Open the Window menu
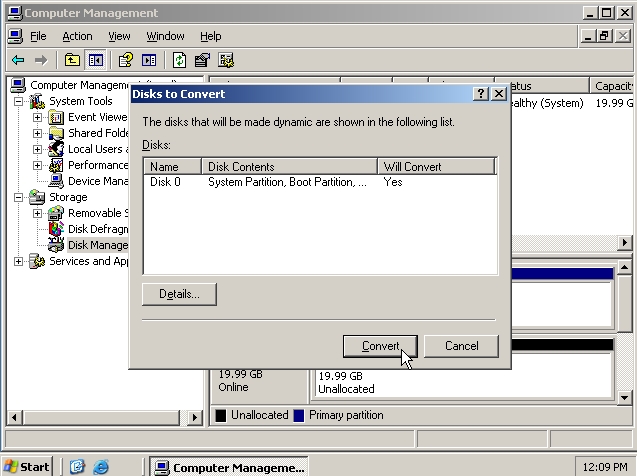Screen dimensions: 637x476 [x=165, y=37]
